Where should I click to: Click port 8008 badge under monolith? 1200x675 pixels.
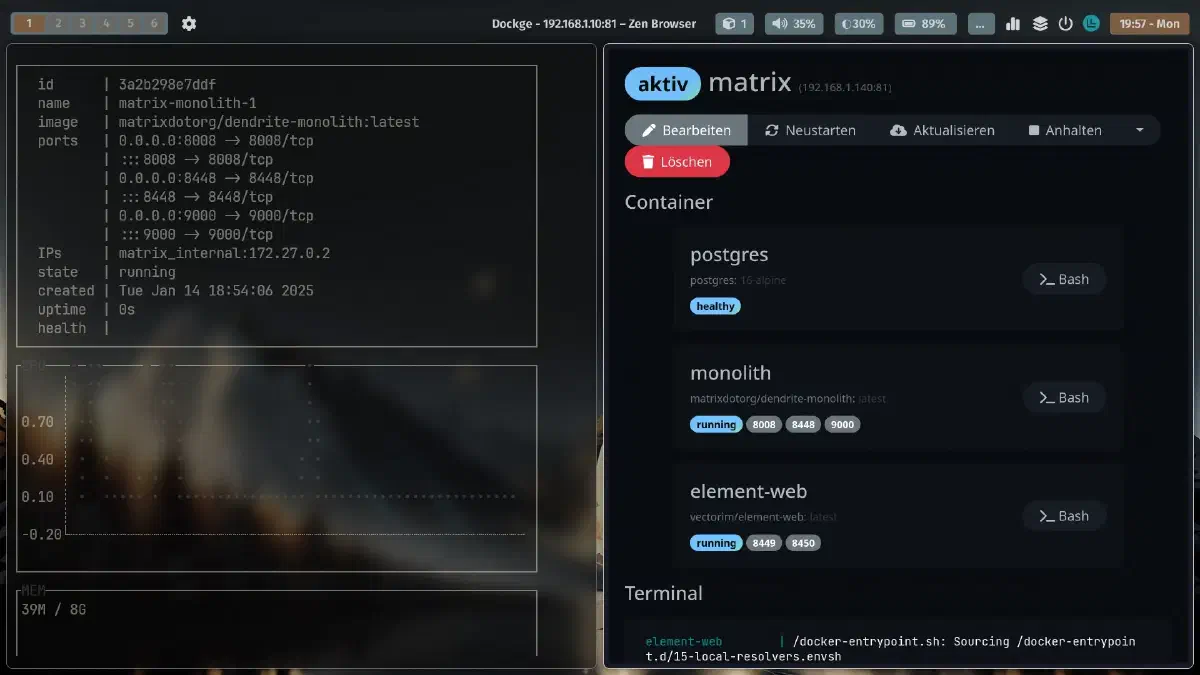764,424
